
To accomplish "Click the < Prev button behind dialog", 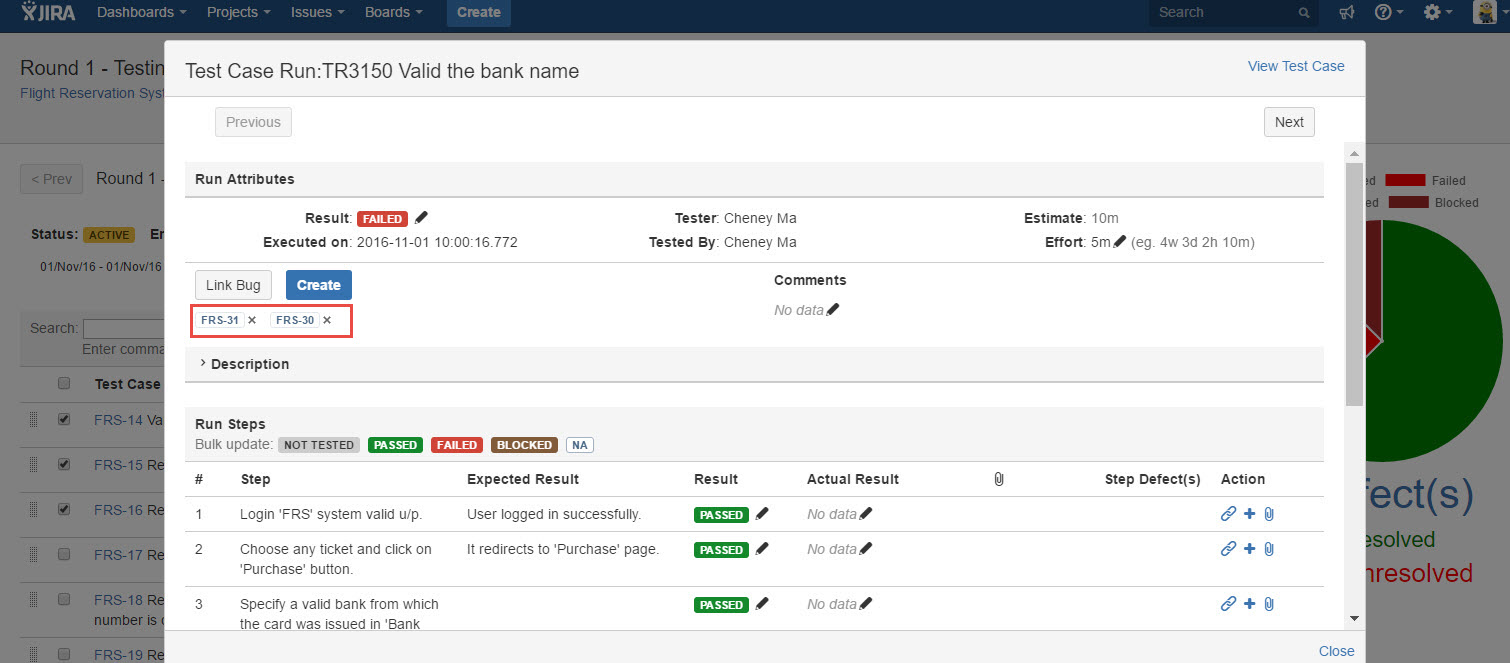I will [x=51, y=179].
